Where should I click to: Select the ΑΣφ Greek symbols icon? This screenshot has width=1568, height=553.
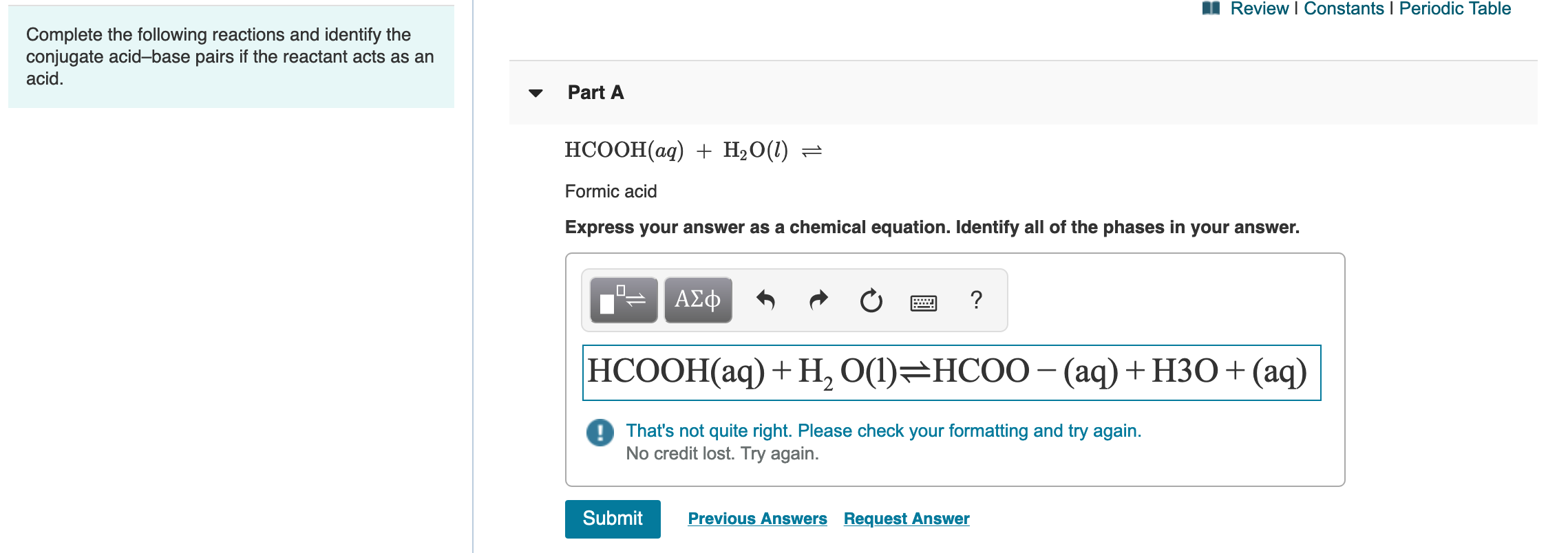(697, 300)
